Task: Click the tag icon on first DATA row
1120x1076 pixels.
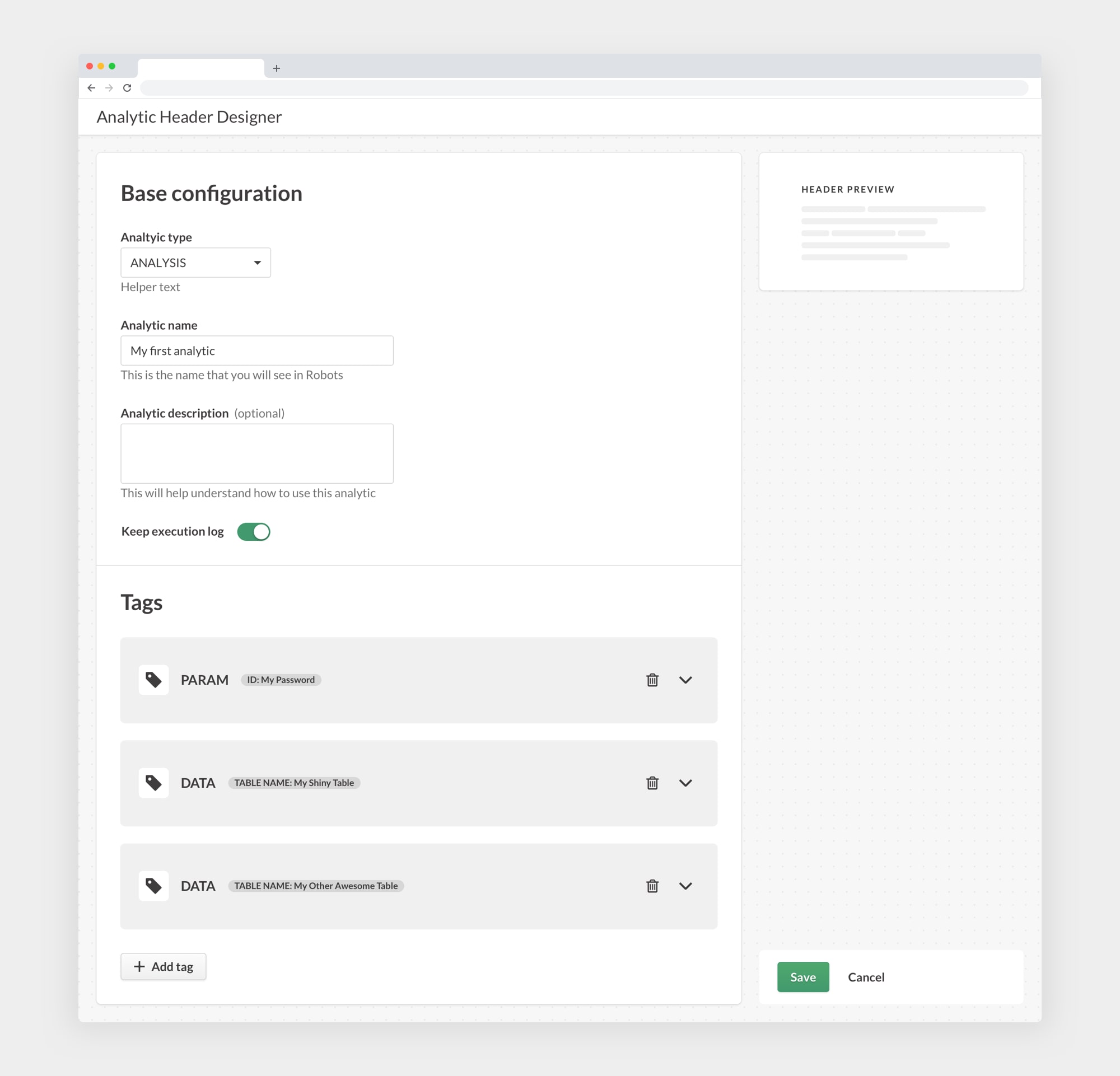Action: point(154,782)
